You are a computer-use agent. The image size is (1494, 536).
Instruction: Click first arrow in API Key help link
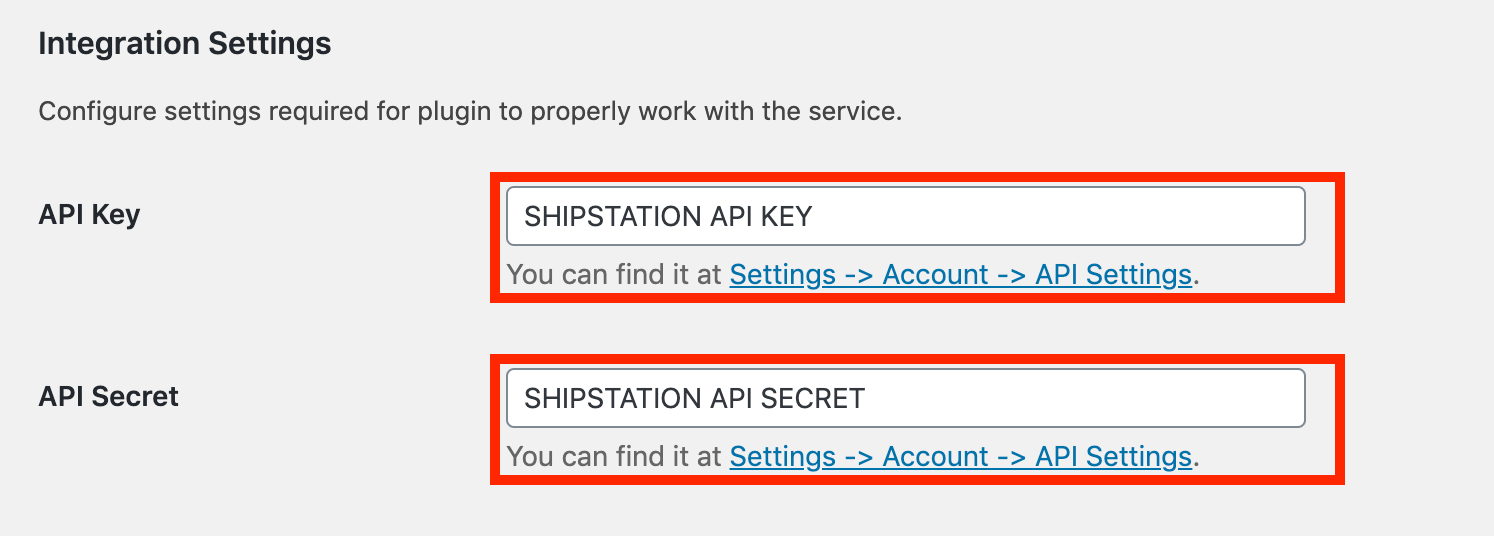pos(859,275)
